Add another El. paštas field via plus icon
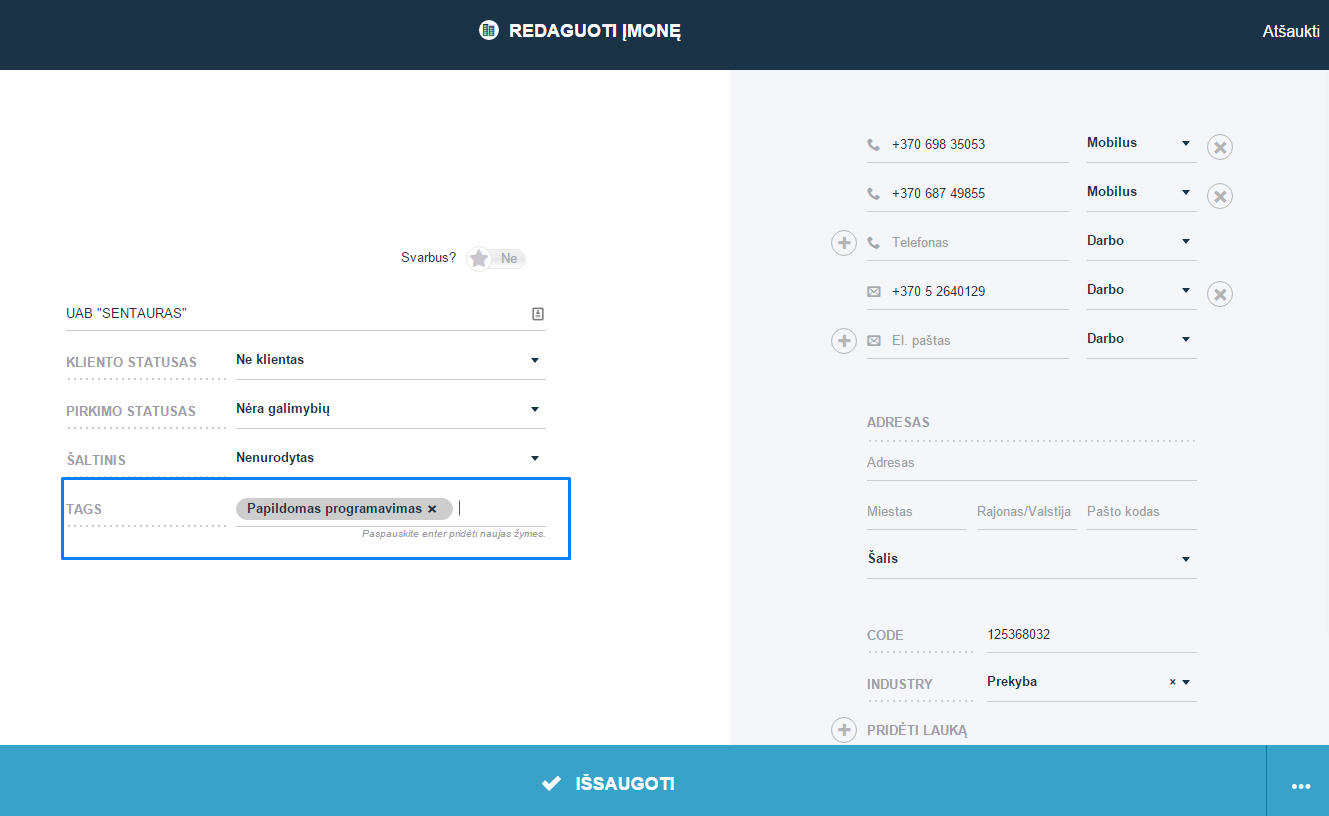The image size is (1329, 816). [844, 341]
